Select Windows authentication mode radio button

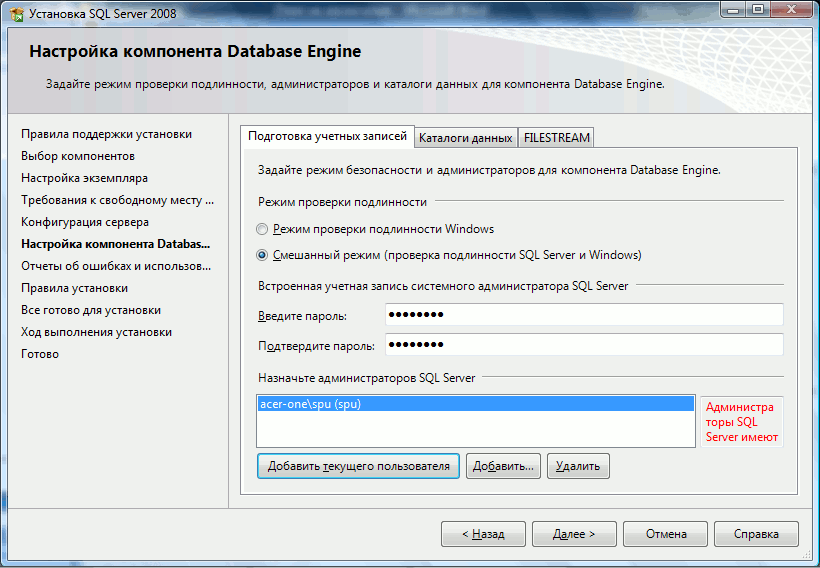click(262, 229)
